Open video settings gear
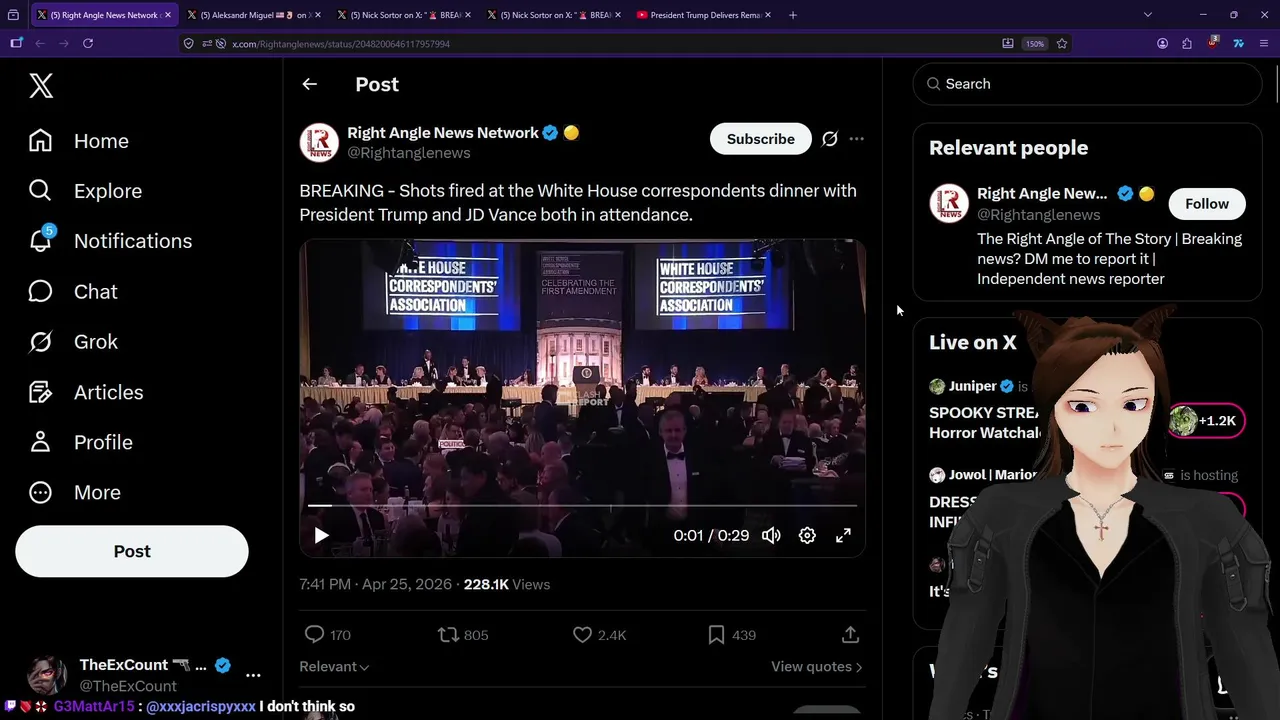The width and height of the screenshot is (1280, 720). pyautogui.click(x=807, y=535)
